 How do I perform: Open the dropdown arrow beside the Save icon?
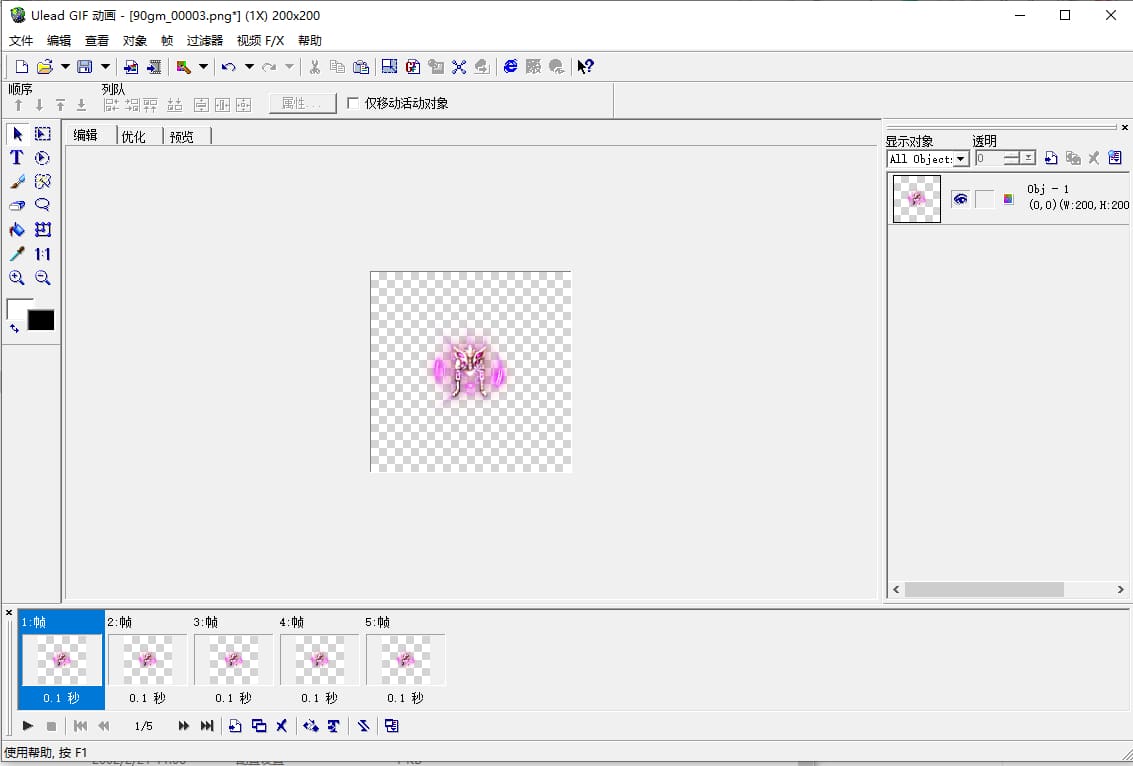105,67
